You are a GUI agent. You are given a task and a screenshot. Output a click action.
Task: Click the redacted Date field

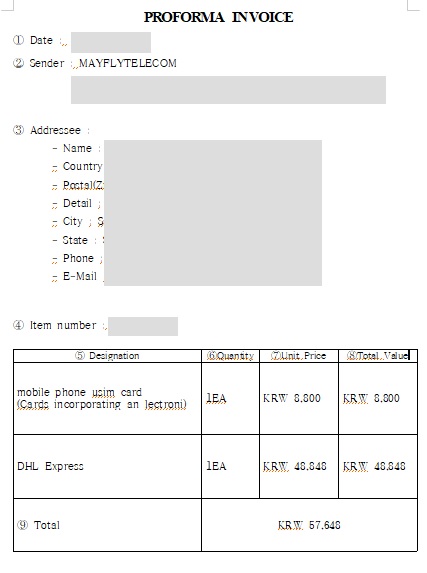tap(111, 42)
